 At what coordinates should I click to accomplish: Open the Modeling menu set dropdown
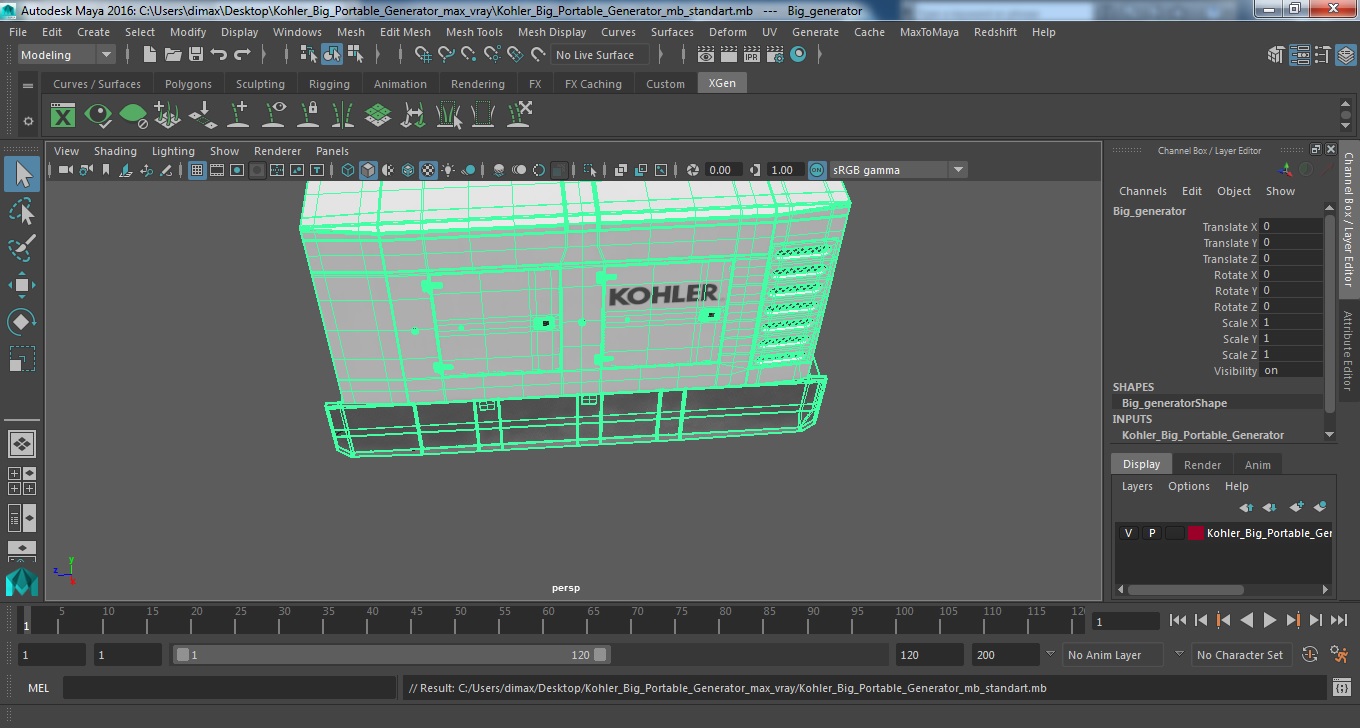tap(66, 55)
